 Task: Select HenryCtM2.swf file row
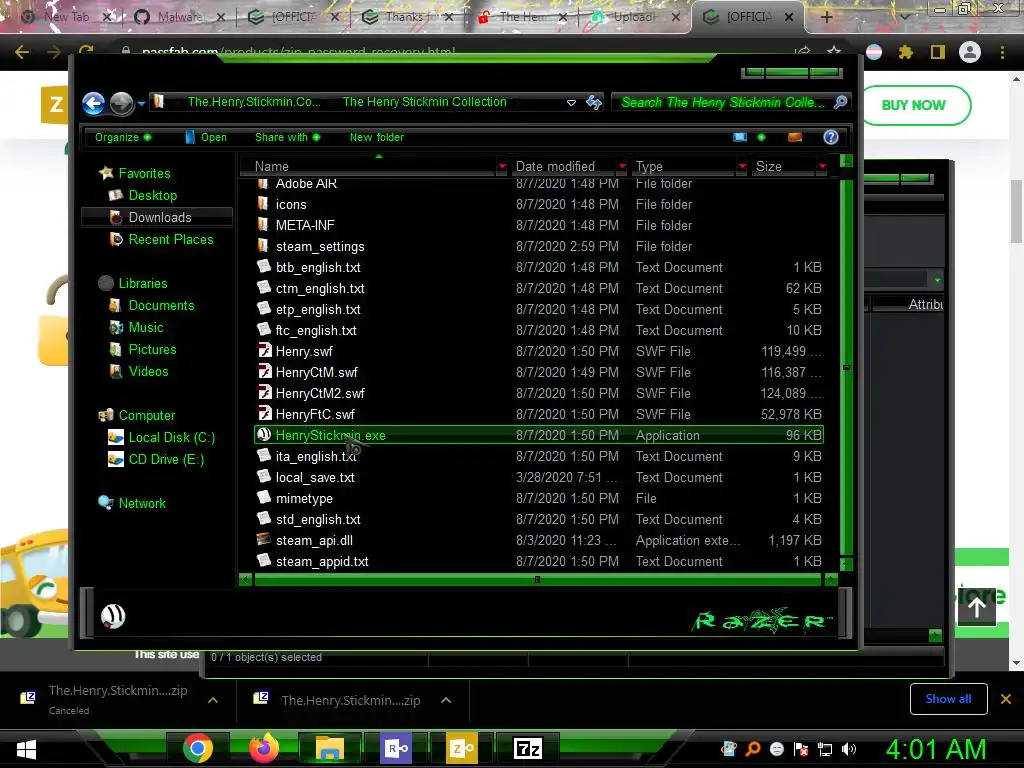[x=539, y=393]
